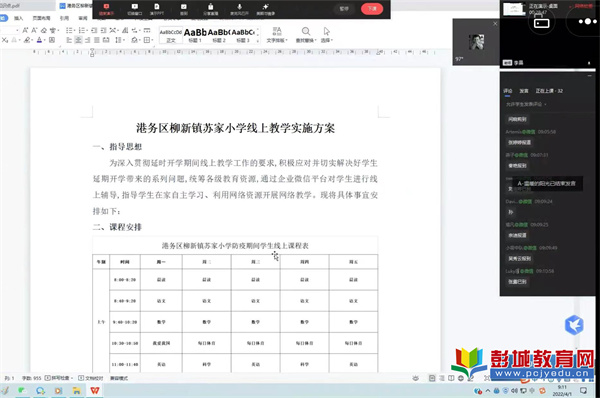Apply the 正文 body text style
The height and width of the screenshot is (398, 600).
171,35
